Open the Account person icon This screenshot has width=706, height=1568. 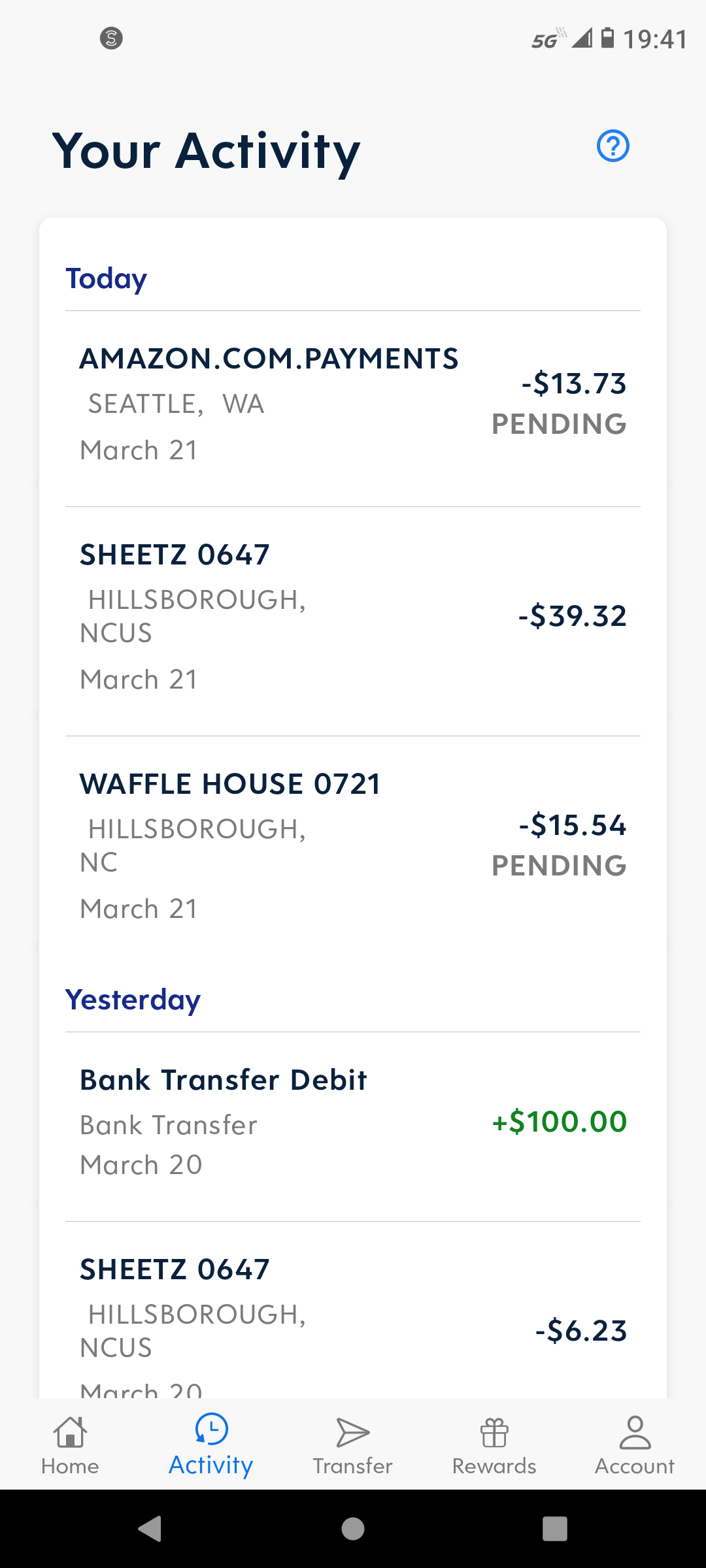point(635,1433)
